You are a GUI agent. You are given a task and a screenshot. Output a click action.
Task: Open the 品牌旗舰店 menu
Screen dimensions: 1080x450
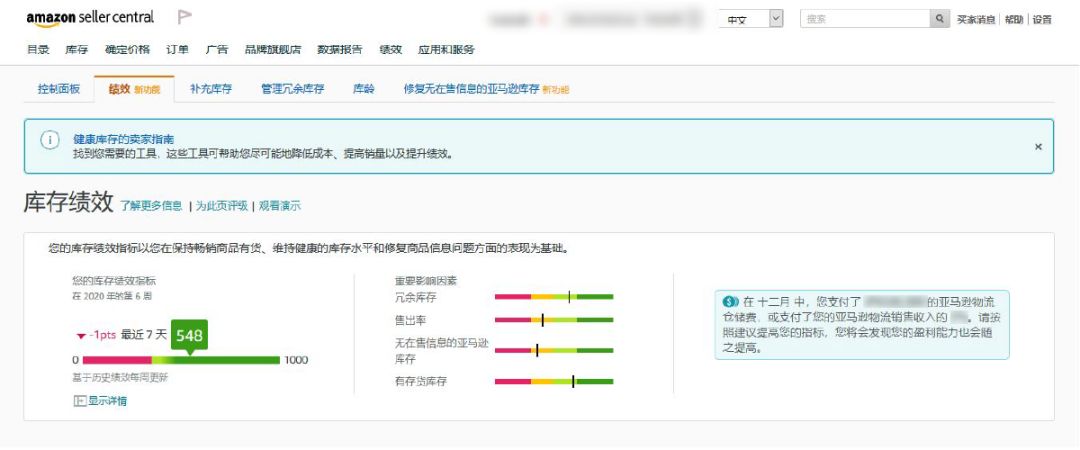coord(273,50)
